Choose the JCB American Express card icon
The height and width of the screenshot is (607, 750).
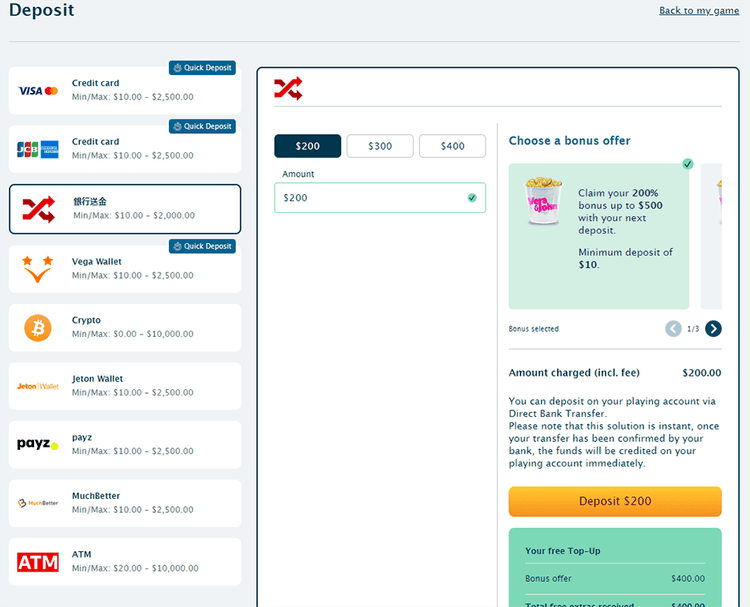pos(38,150)
